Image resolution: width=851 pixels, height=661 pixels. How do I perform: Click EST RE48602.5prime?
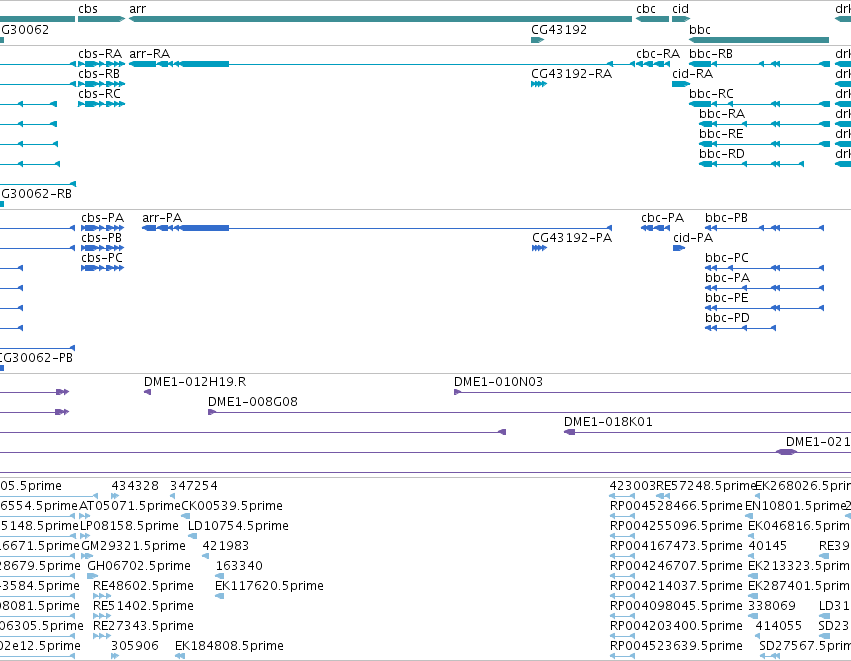[x=143, y=586]
